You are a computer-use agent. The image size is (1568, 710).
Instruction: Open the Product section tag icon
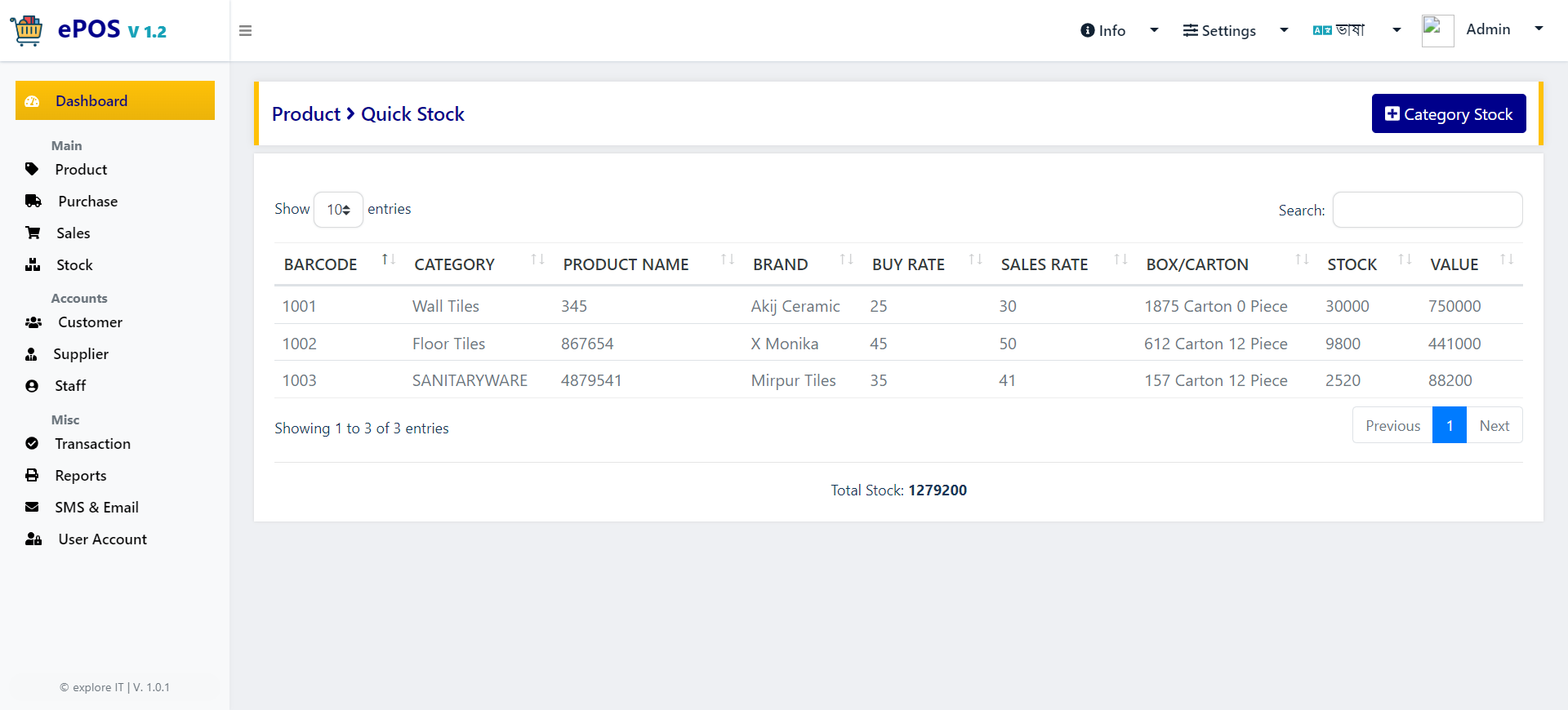[x=32, y=169]
